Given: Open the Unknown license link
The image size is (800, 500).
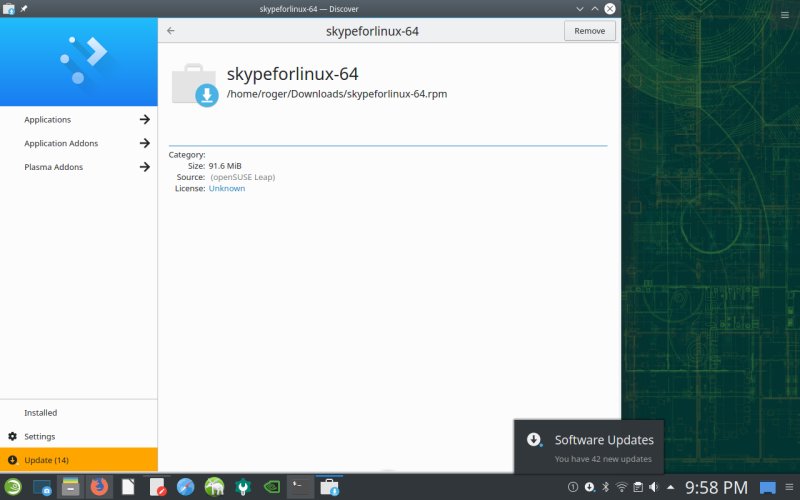Looking at the screenshot, I should [x=227, y=188].
